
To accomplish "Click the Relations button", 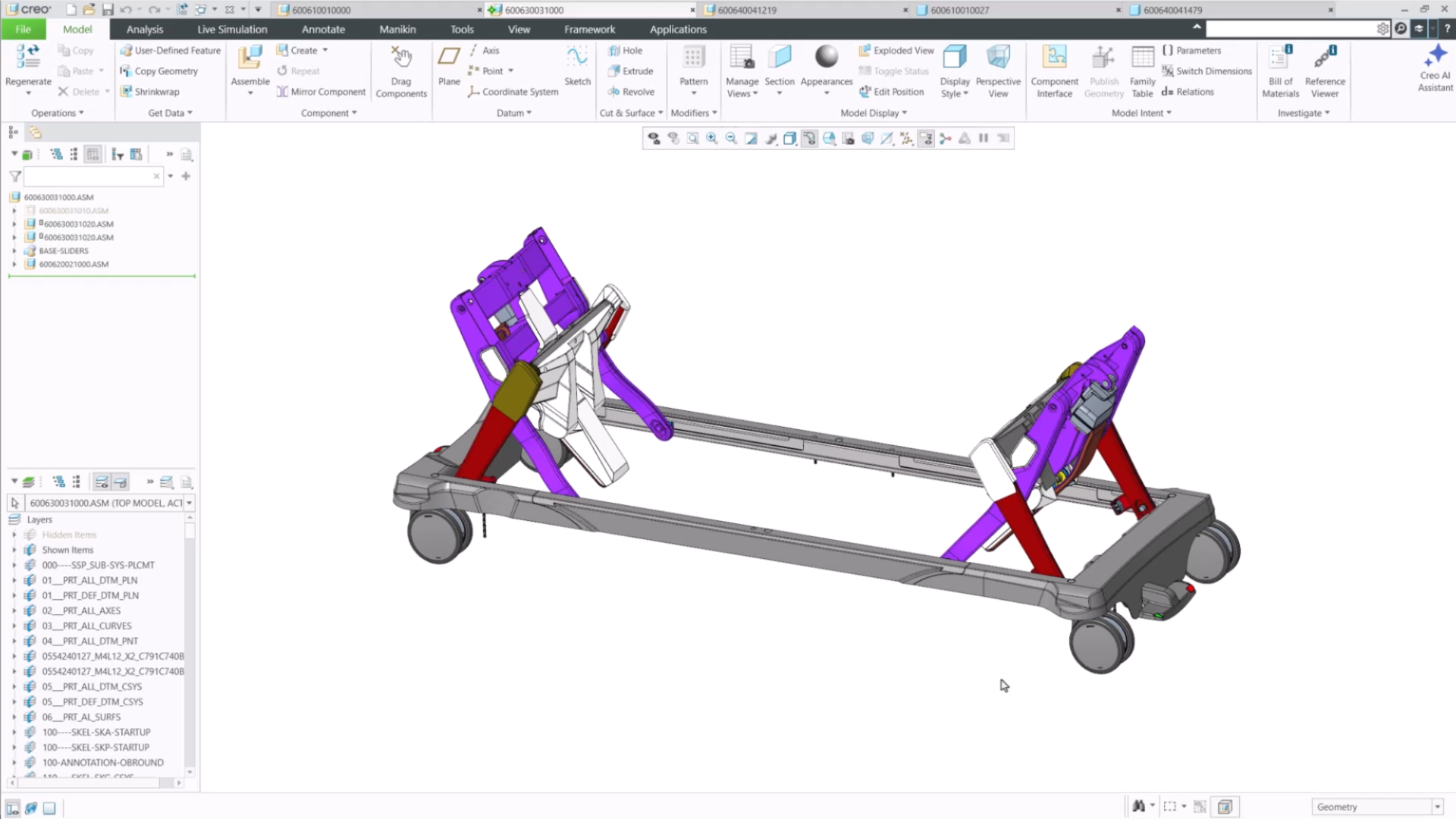I will pyautogui.click(x=1188, y=92).
